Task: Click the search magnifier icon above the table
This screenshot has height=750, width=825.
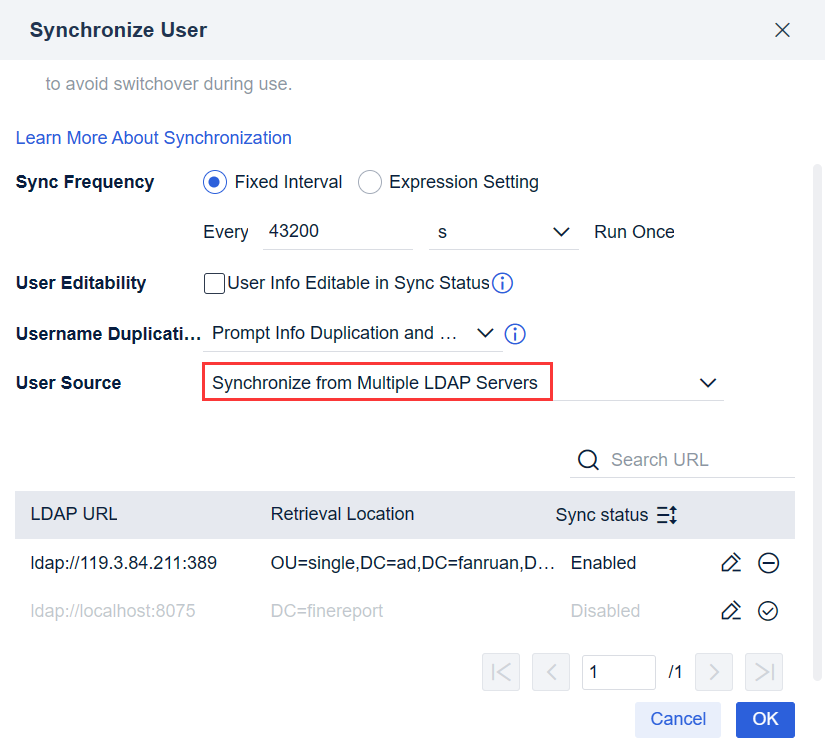Action: click(588, 459)
